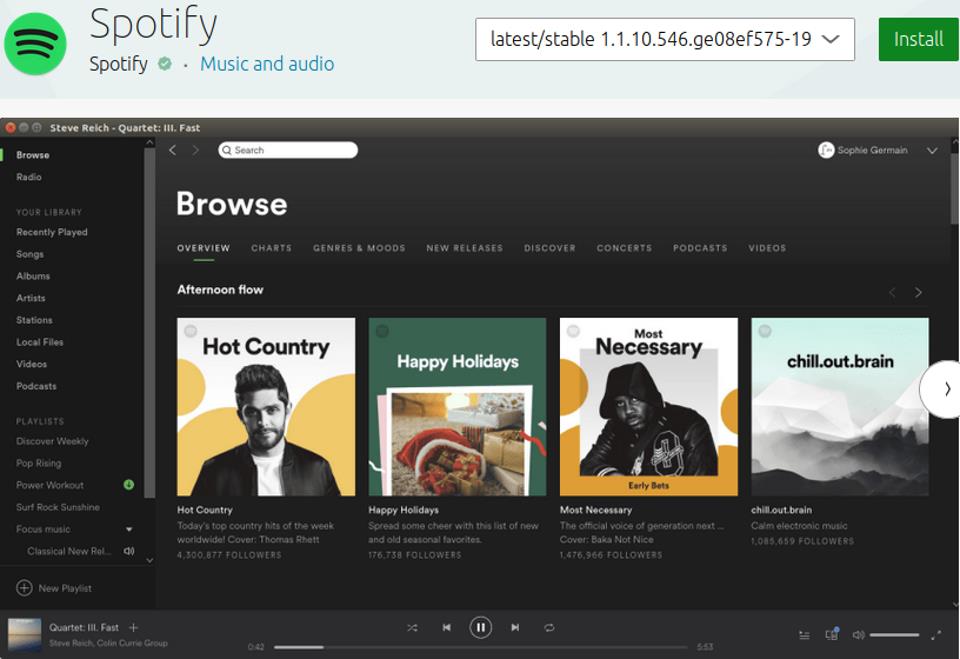Open the Hot Country playlist cover
This screenshot has height=659, width=960.
click(266, 407)
